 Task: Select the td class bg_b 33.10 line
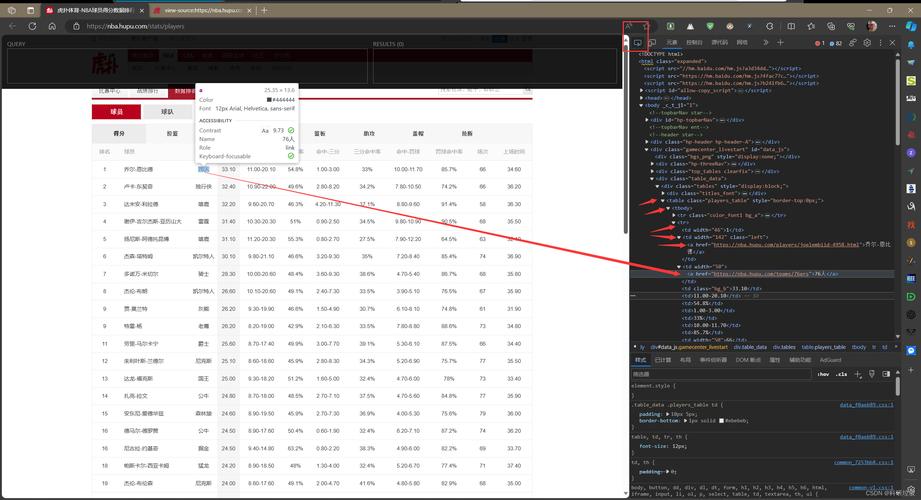coord(721,288)
